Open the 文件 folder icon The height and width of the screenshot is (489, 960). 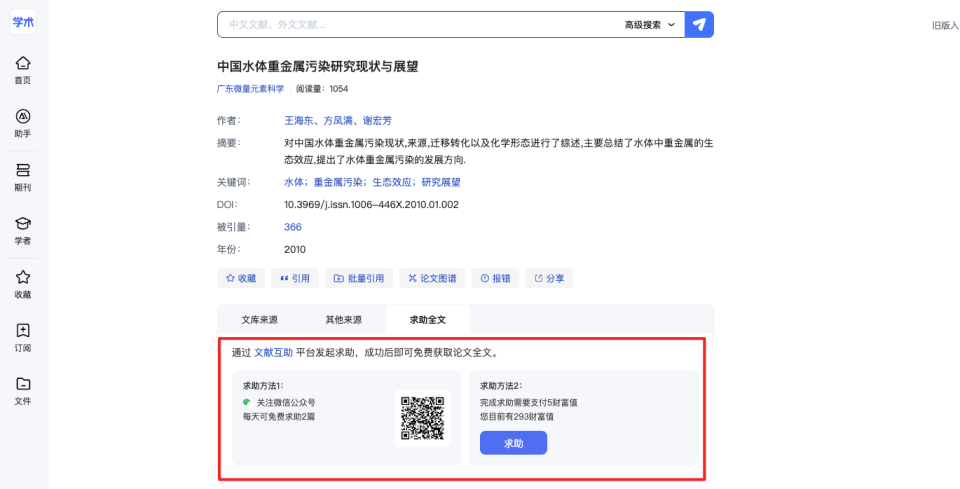tap(23, 391)
